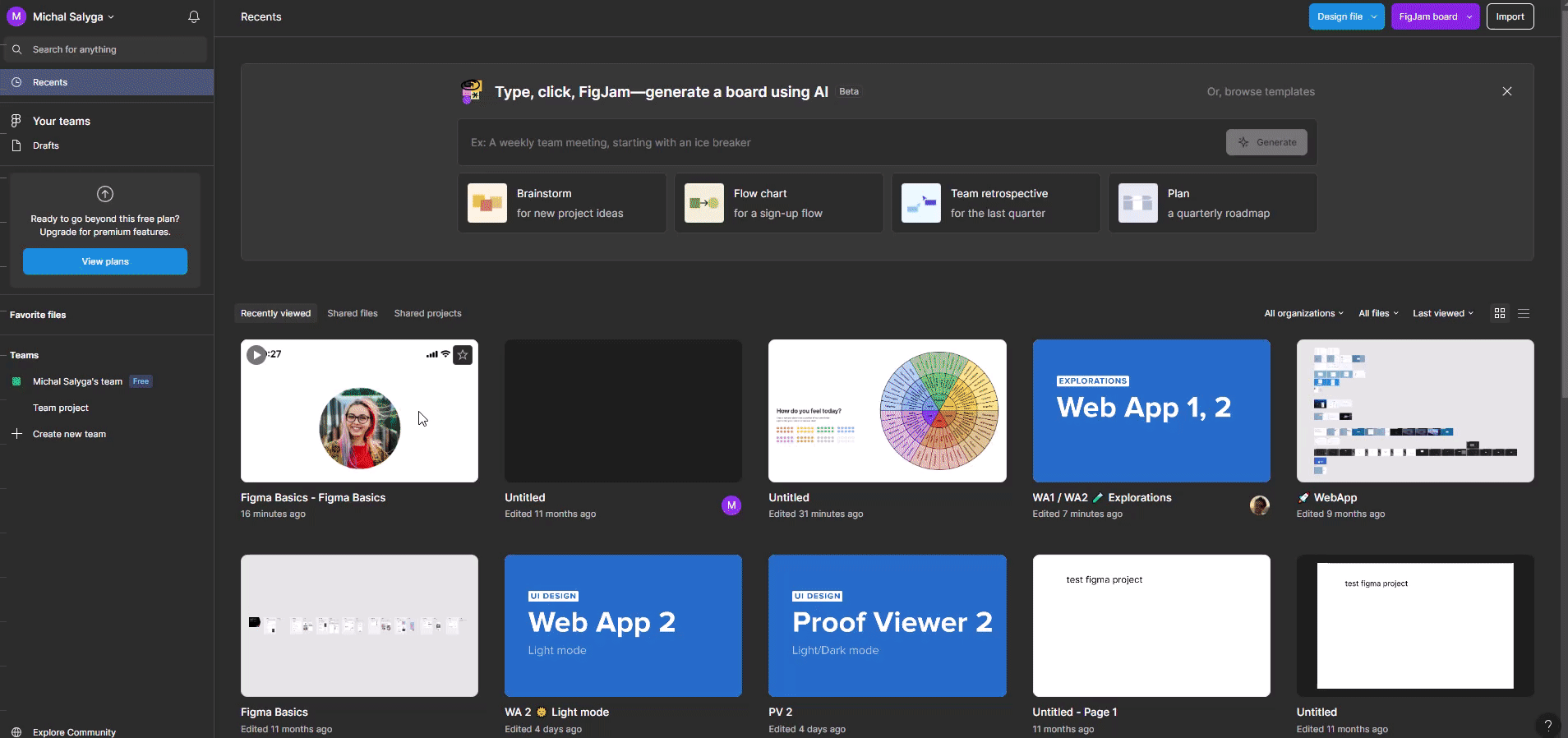Click the plus icon for Create new team
Screen dimensions: 1568x738
coord(16,434)
